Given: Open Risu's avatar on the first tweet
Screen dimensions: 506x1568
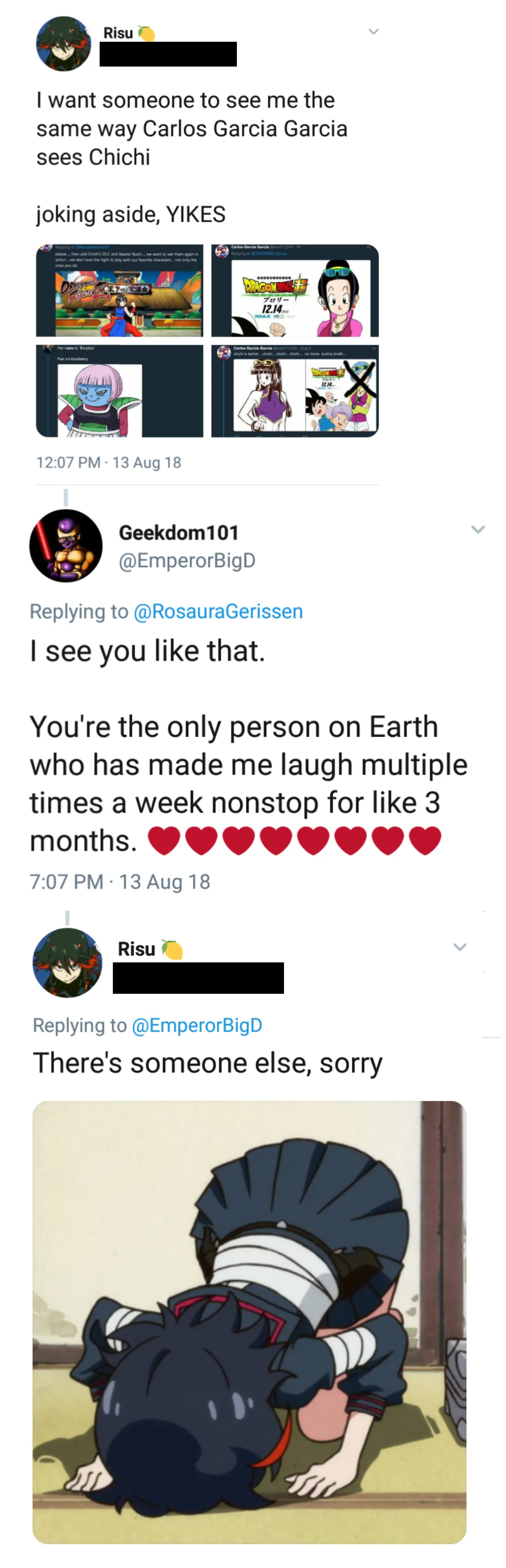Looking at the screenshot, I should point(63,44).
